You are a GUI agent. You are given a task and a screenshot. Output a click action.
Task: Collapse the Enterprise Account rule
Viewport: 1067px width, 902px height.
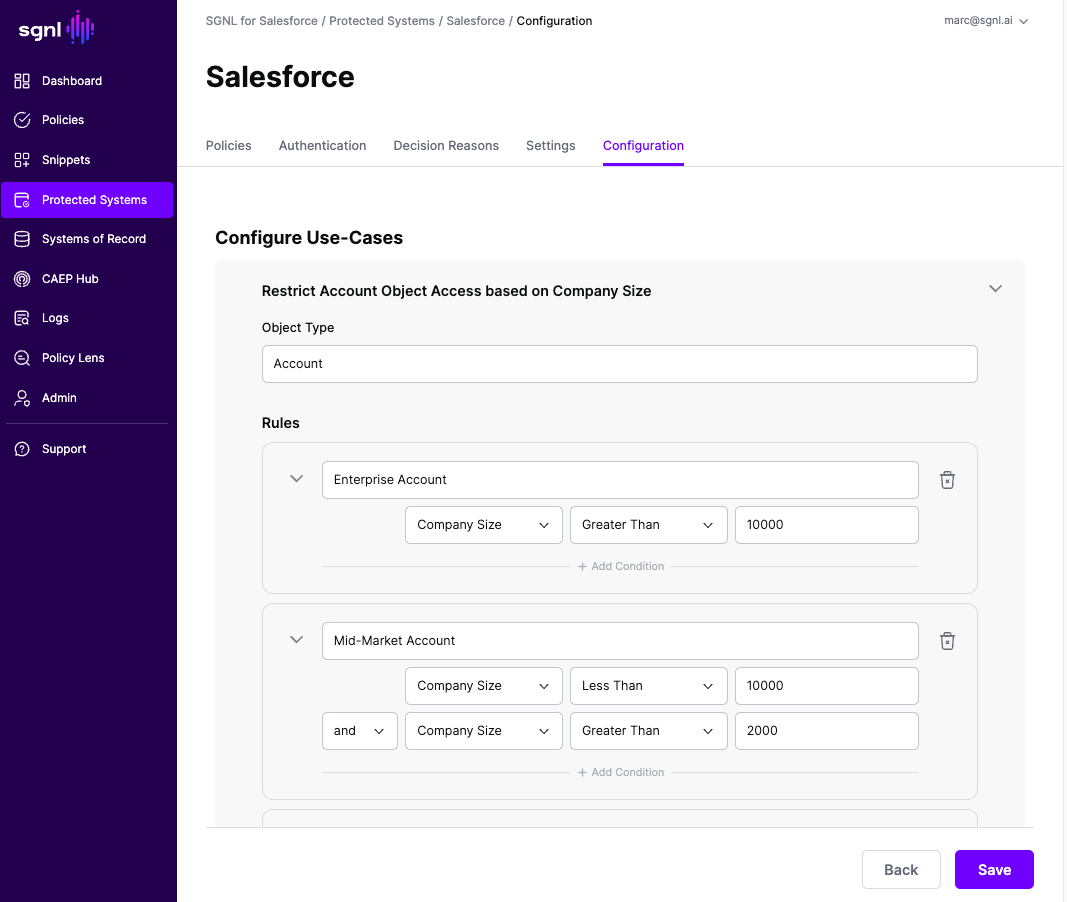(x=296, y=479)
